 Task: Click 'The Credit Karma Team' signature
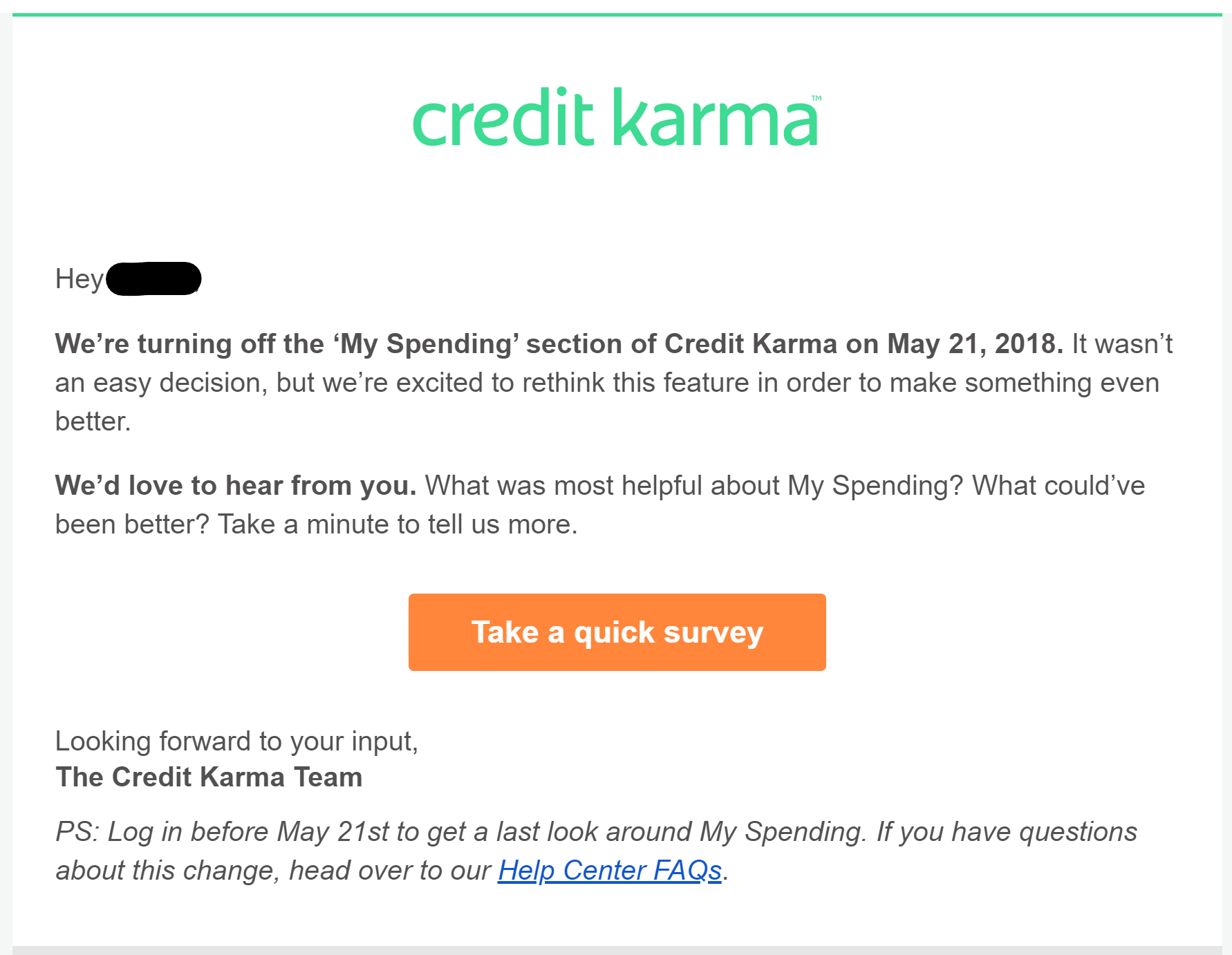[x=209, y=777]
